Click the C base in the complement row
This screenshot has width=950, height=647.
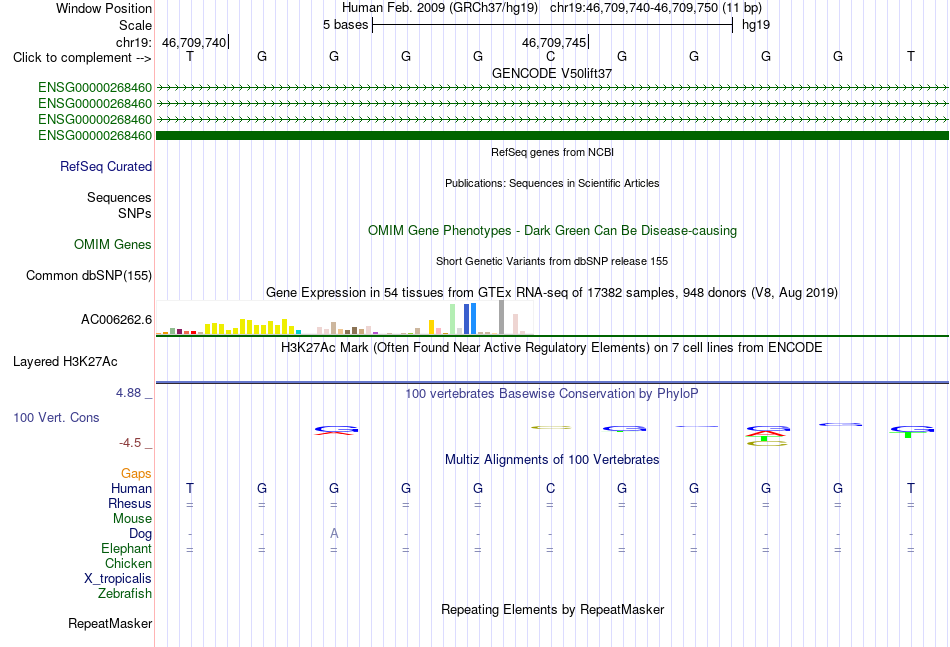550,56
